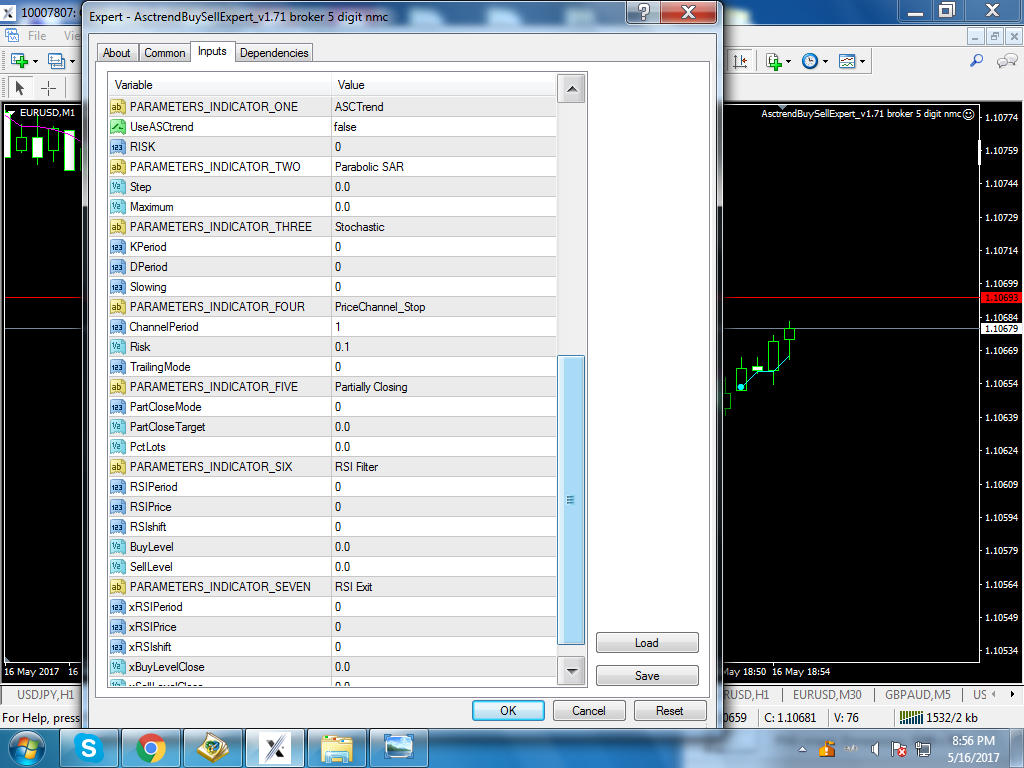Click the inputs list scrollbar thumb

571,500
